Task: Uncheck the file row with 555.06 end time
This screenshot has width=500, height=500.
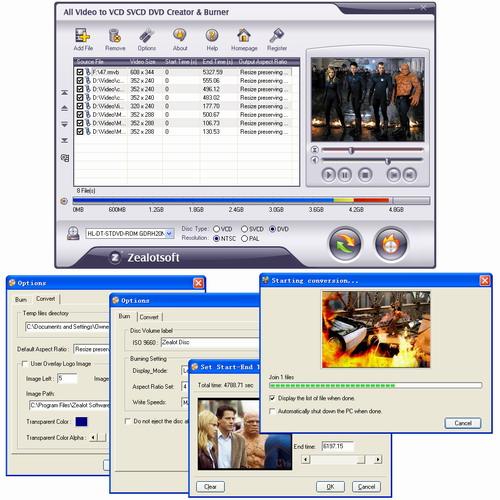Action: coord(80,81)
